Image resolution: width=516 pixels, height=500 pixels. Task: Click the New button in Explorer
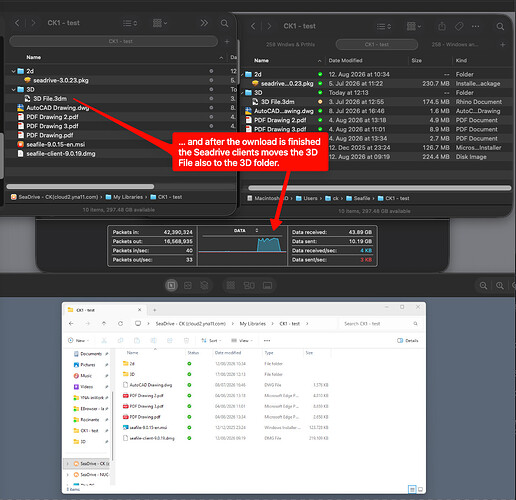point(78,340)
